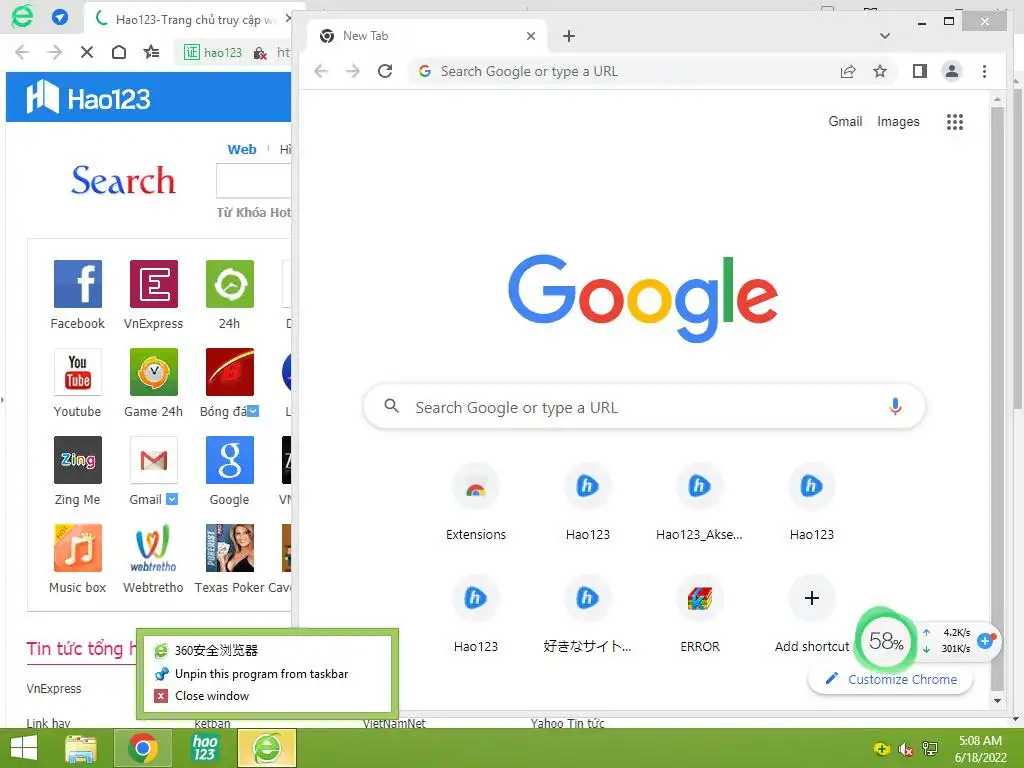Click the muted volume tray icon
This screenshot has width=1024, height=768.
[x=905, y=749]
